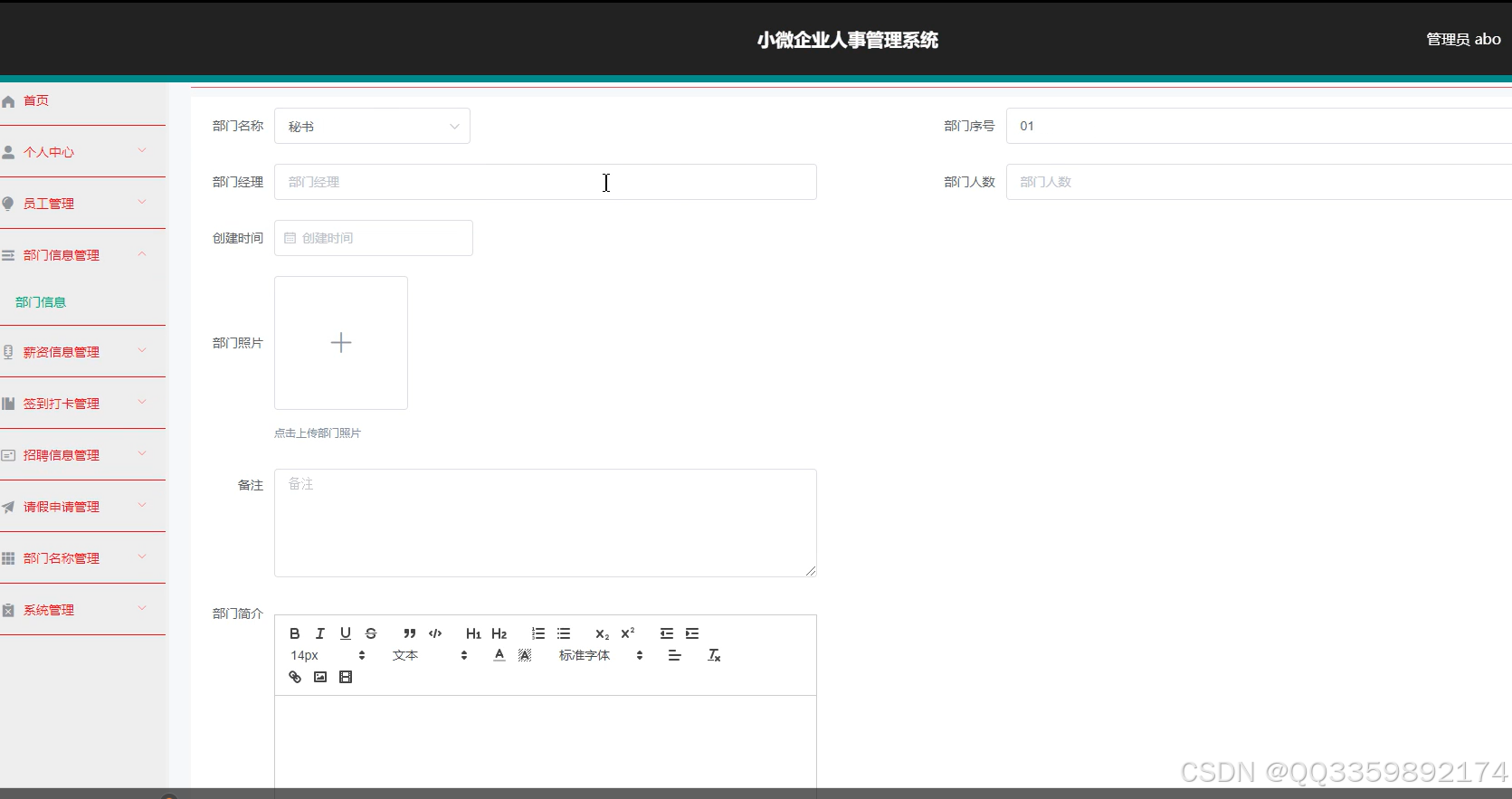Open the text background color picker
Viewport: 1512px width, 799px height.
pyautogui.click(x=525, y=655)
